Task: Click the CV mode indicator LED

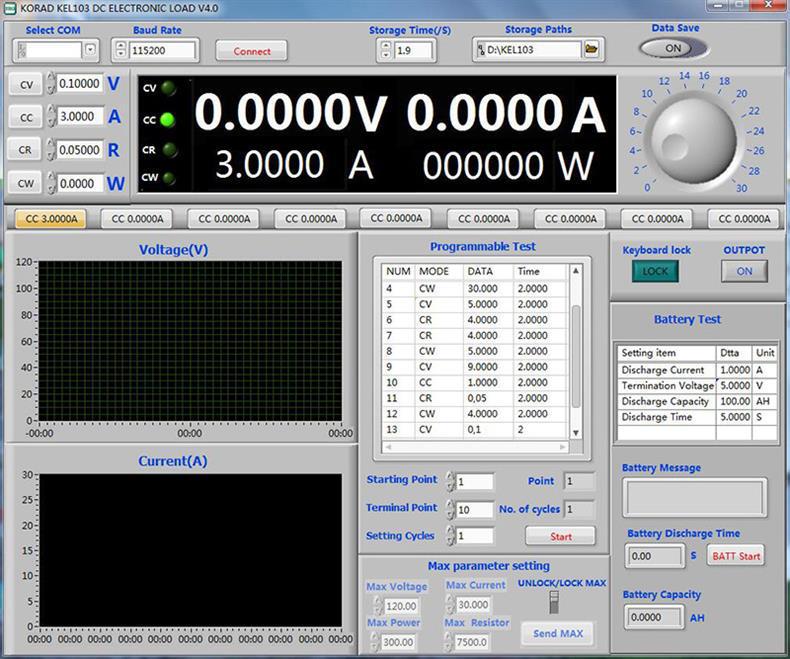Action: [168, 88]
